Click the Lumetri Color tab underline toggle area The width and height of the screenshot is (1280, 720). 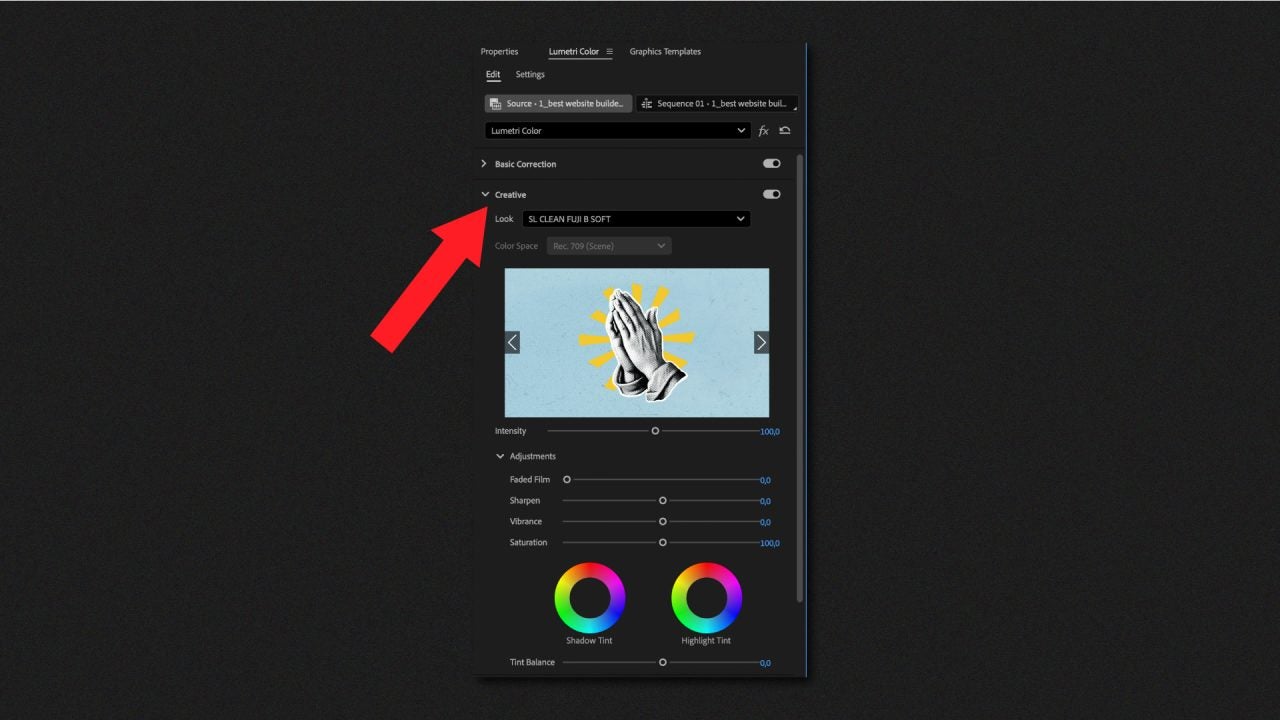click(573, 51)
